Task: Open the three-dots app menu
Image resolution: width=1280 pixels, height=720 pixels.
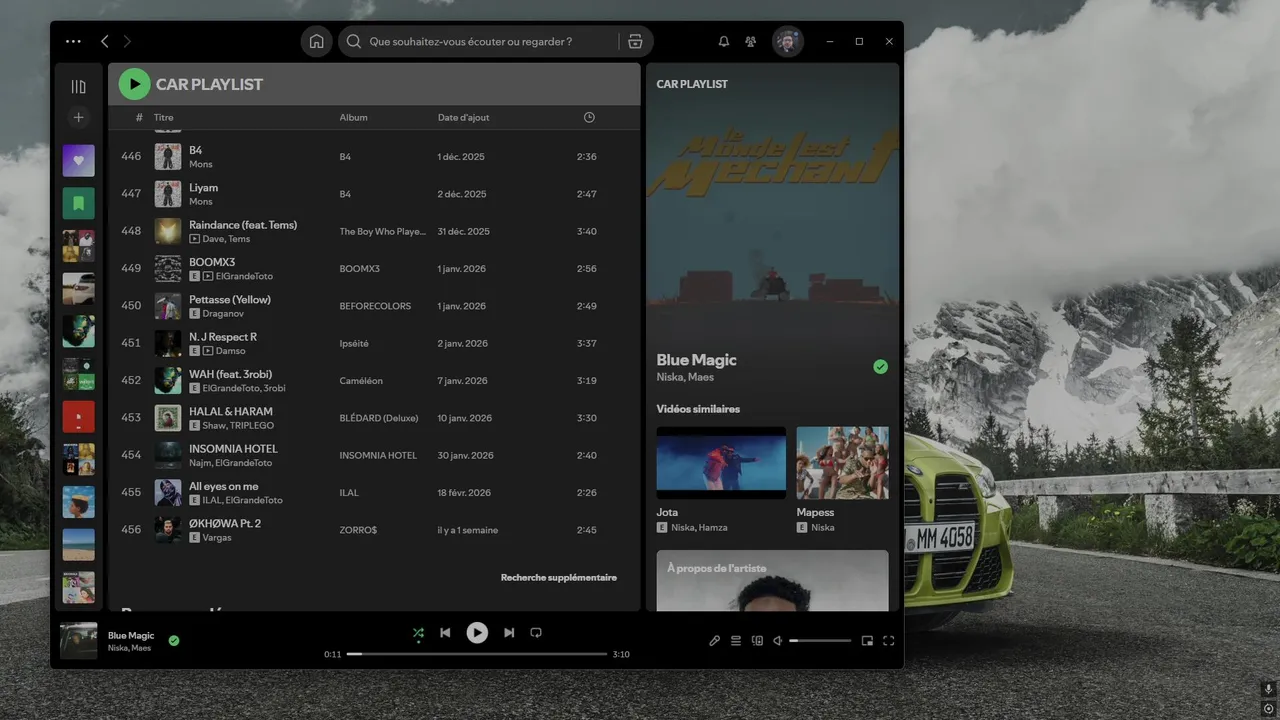Action: 73,41
